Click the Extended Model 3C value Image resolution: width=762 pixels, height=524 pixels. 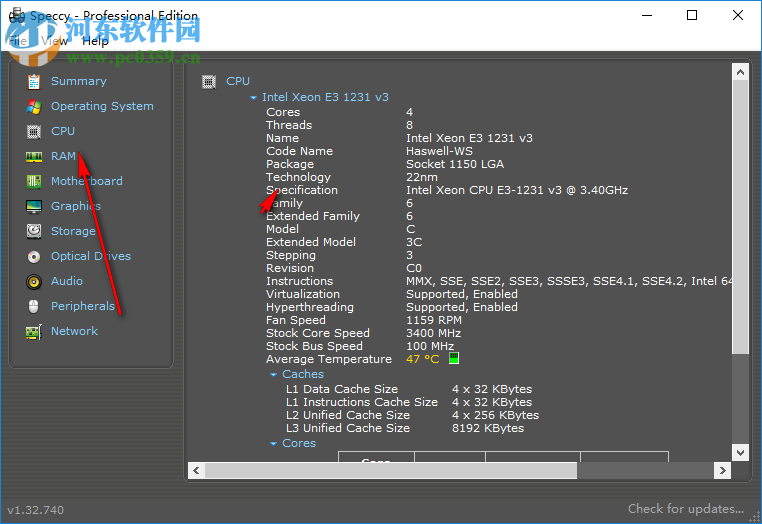click(414, 242)
